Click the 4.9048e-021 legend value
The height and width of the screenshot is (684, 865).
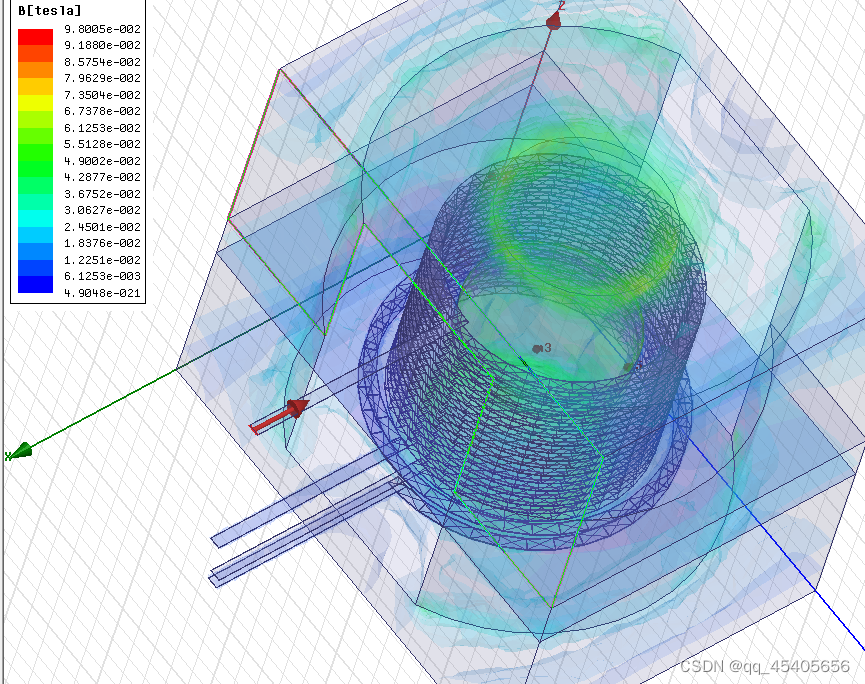click(x=102, y=292)
